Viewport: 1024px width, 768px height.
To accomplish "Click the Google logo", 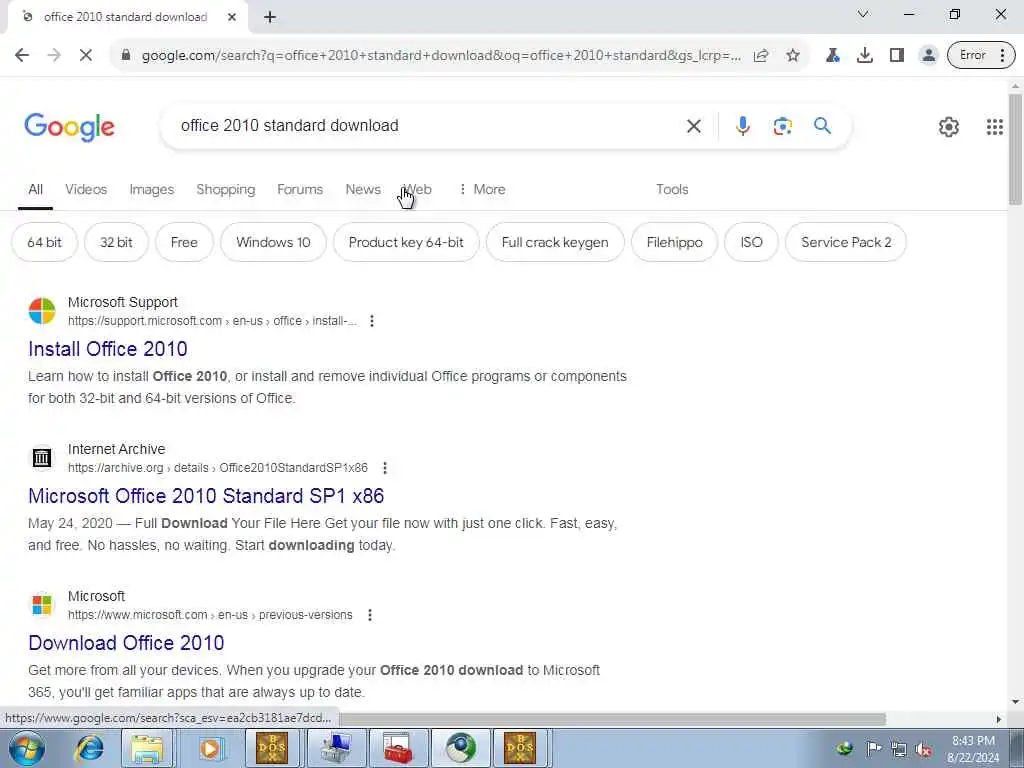I will 69,127.
